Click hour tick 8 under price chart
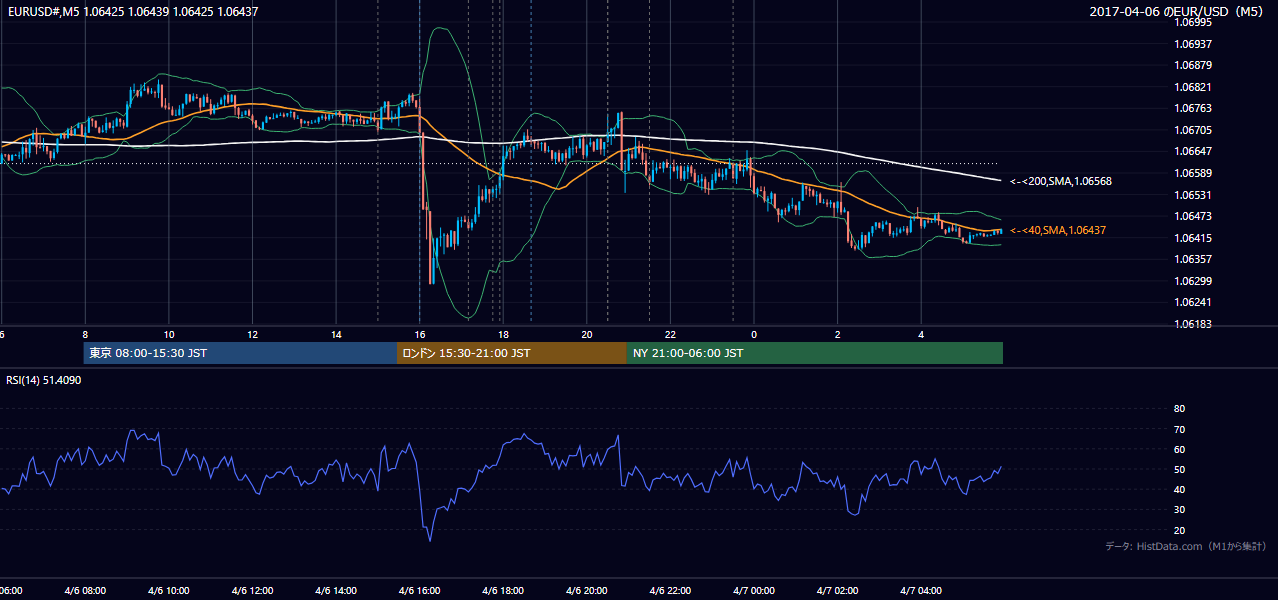 (x=85, y=334)
